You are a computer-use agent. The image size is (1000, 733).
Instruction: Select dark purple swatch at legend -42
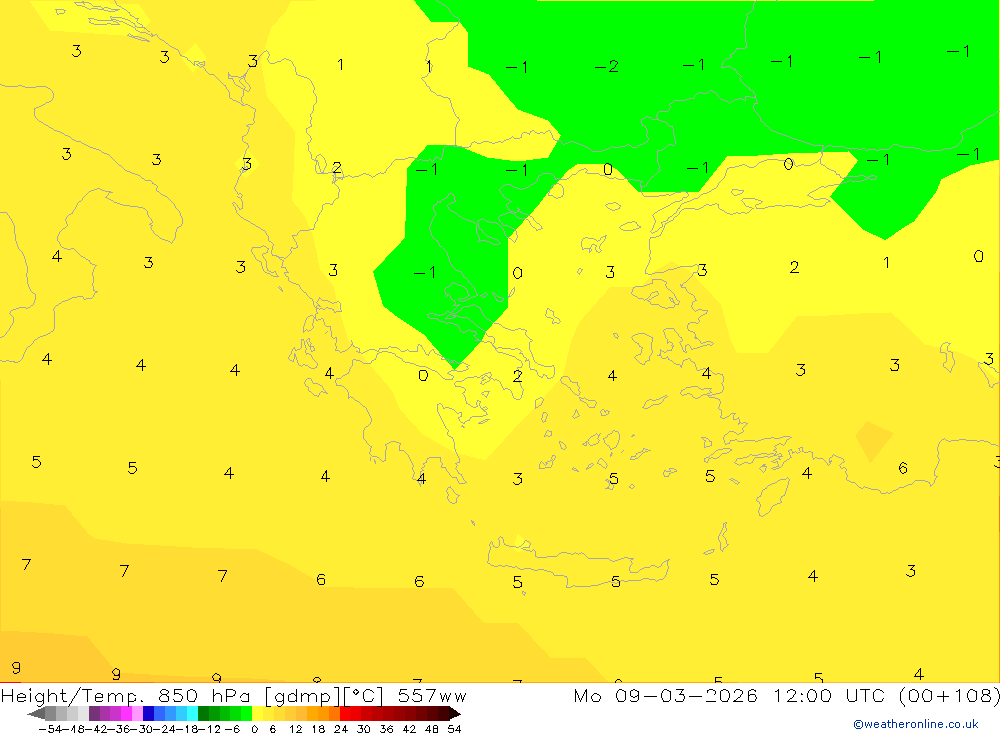[94, 714]
